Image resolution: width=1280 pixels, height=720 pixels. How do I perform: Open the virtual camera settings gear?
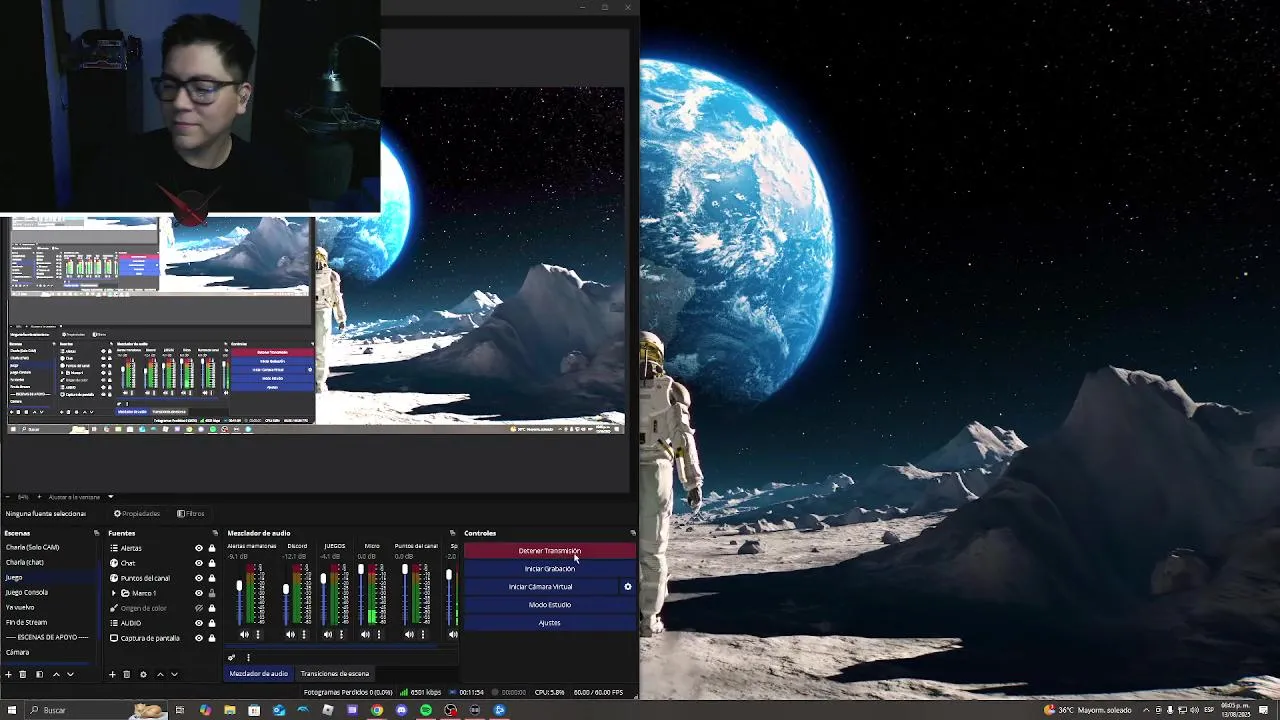click(628, 587)
